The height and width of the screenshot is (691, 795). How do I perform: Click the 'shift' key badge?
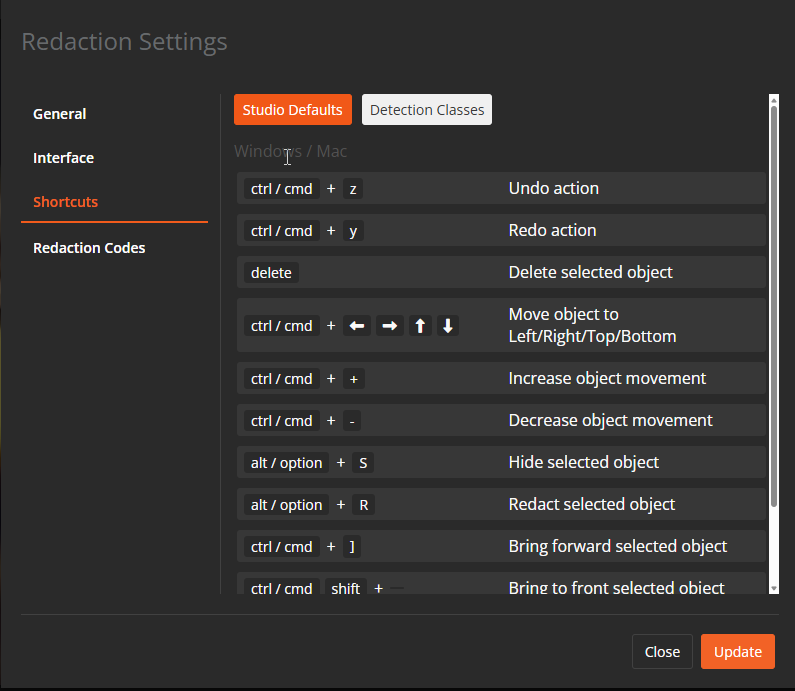point(345,589)
